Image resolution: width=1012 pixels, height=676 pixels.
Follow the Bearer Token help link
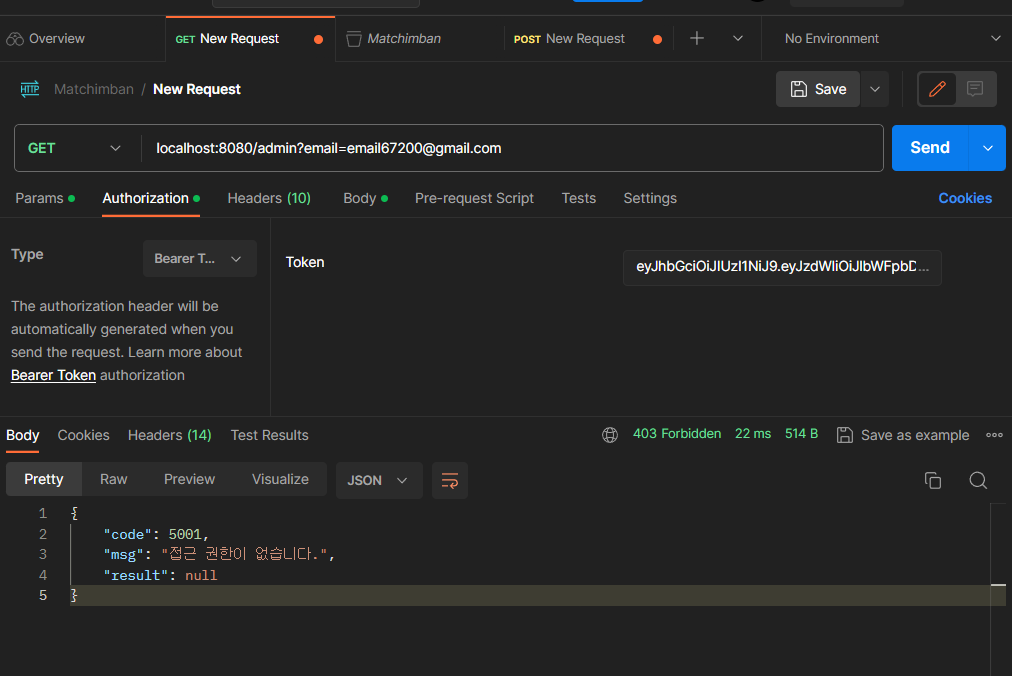[x=54, y=375]
